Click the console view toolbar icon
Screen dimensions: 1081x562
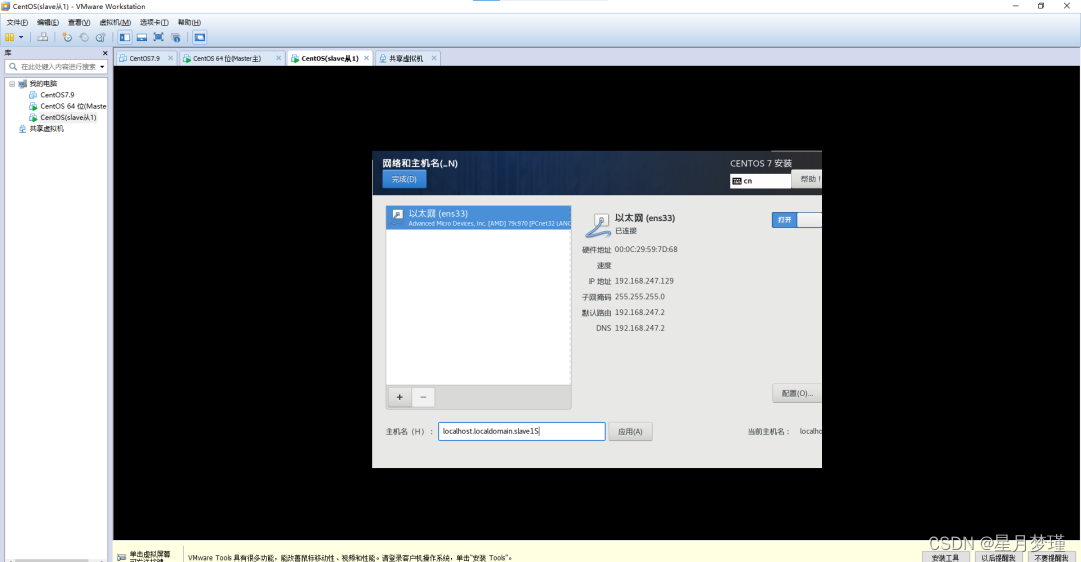200,37
